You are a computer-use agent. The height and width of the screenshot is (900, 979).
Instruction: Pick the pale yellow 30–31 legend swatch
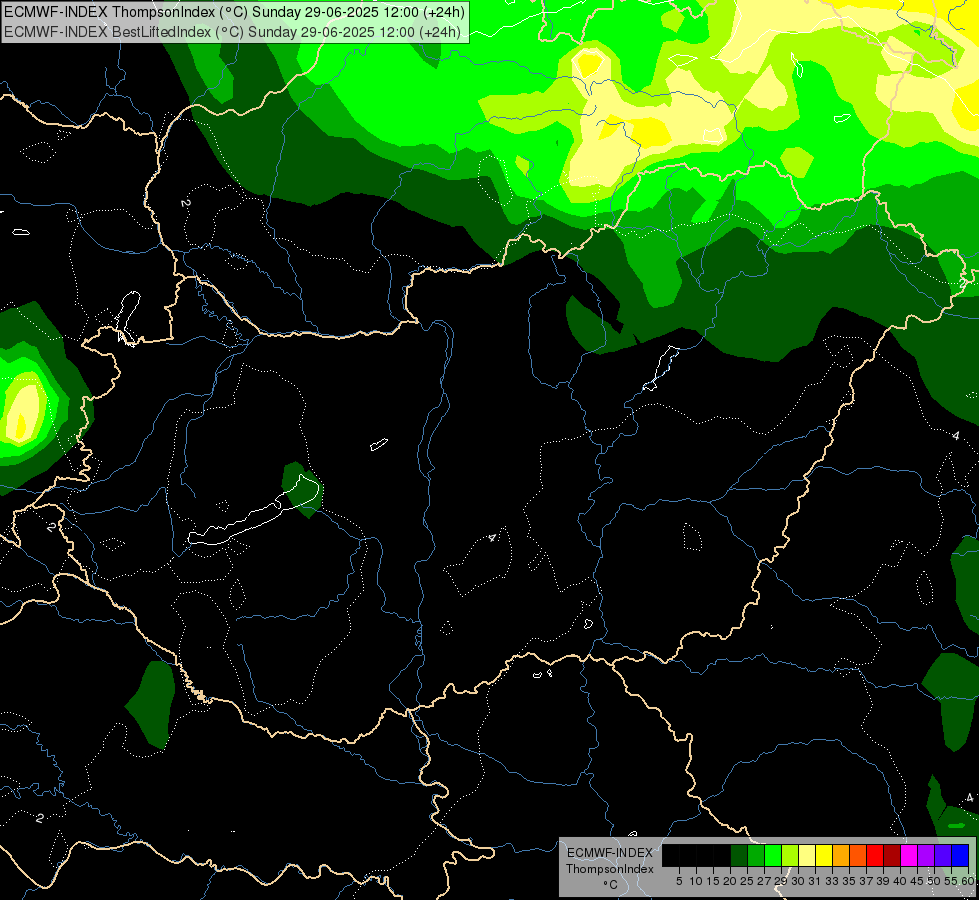807,855
